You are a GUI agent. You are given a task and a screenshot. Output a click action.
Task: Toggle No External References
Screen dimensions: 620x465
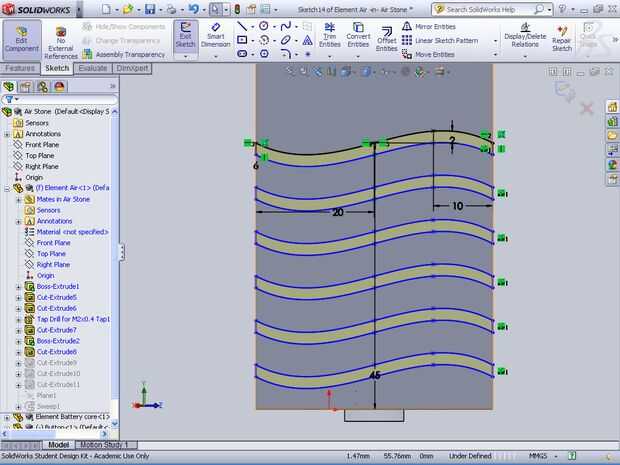coord(60,43)
